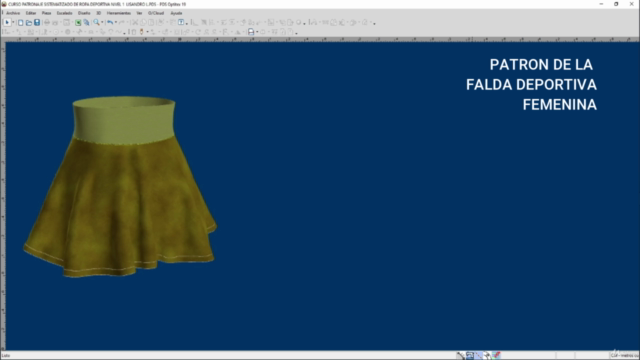Open the Ver menu
640x360 pixels.
click(x=139, y=13)
